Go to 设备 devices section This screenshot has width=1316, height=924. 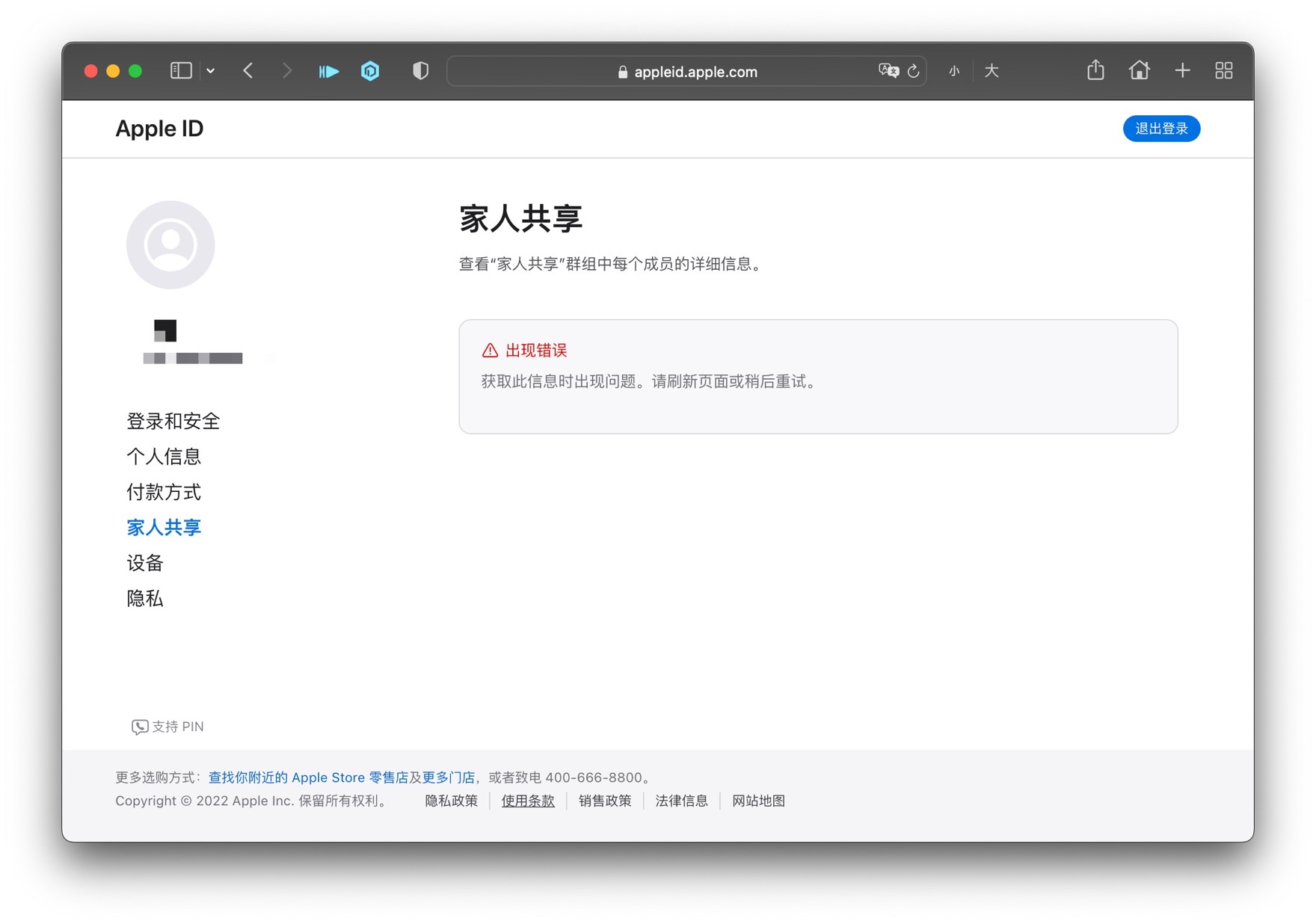point(145,563)
